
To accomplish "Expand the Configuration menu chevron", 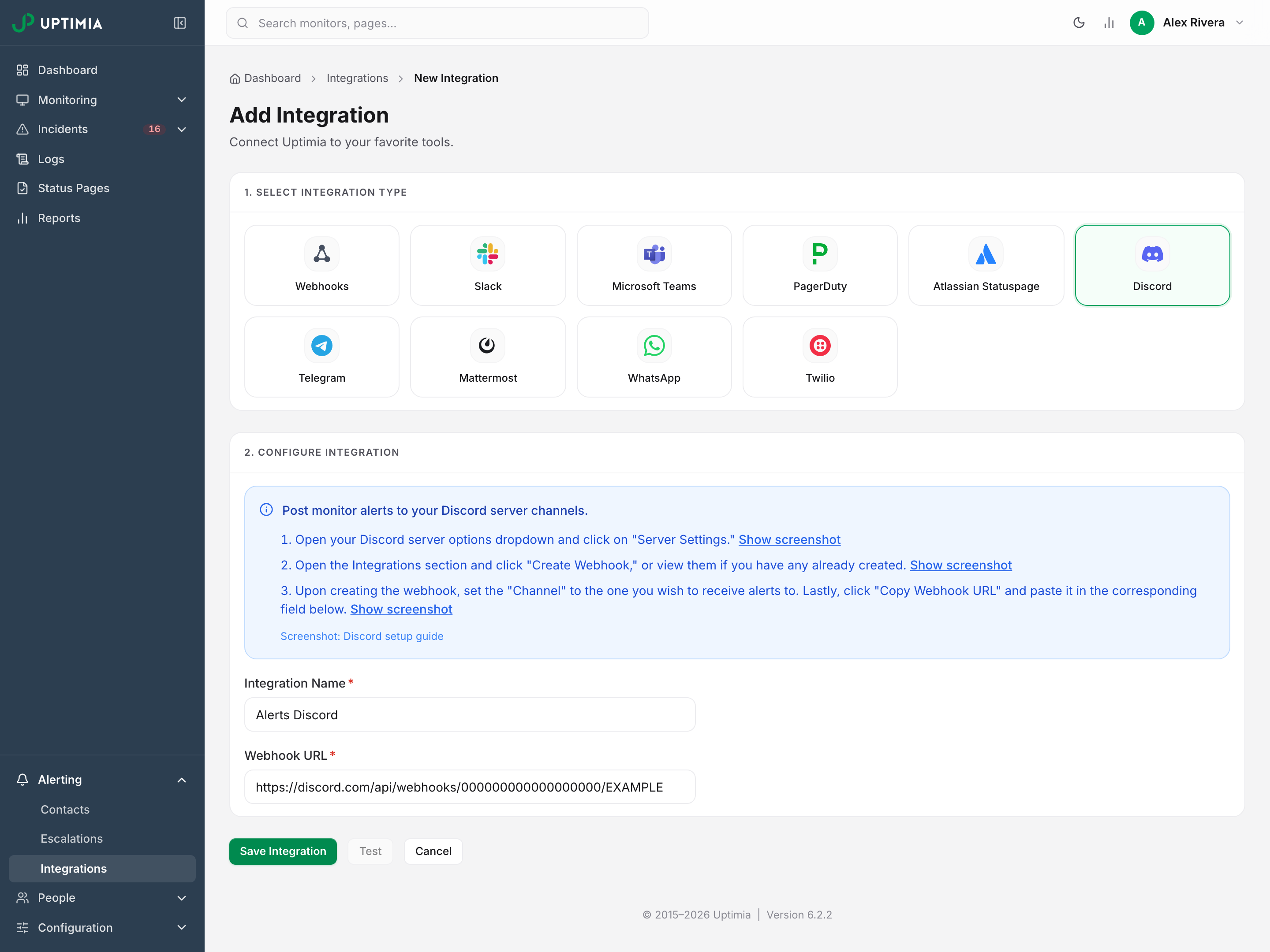I will 181,927.
